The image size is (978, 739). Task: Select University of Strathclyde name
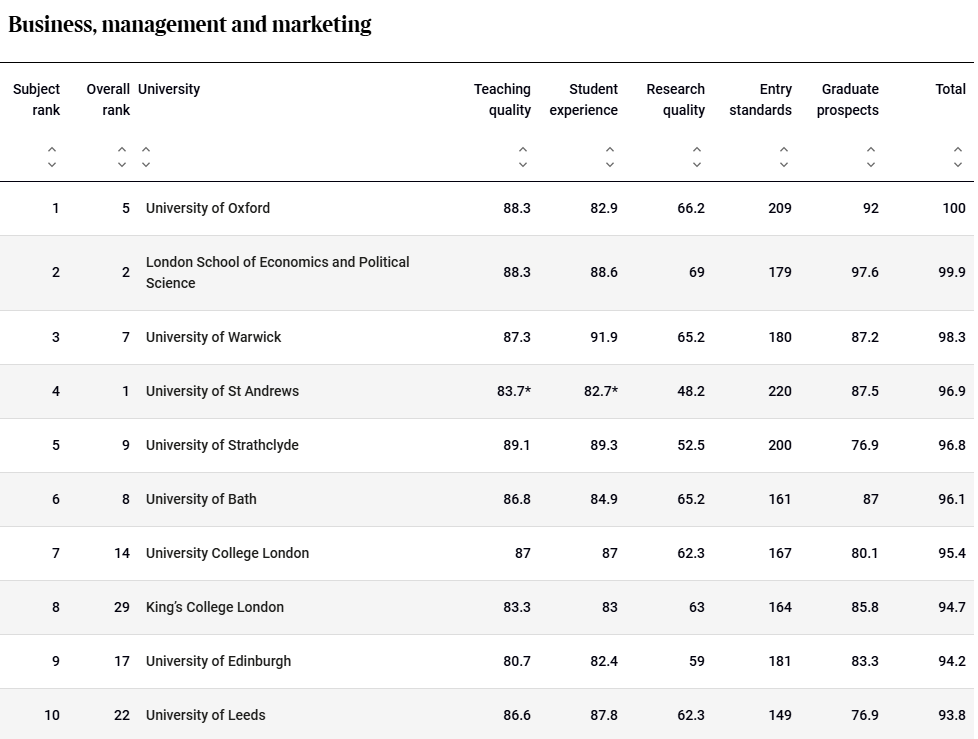pyautogui.click(x=222, y=445)
